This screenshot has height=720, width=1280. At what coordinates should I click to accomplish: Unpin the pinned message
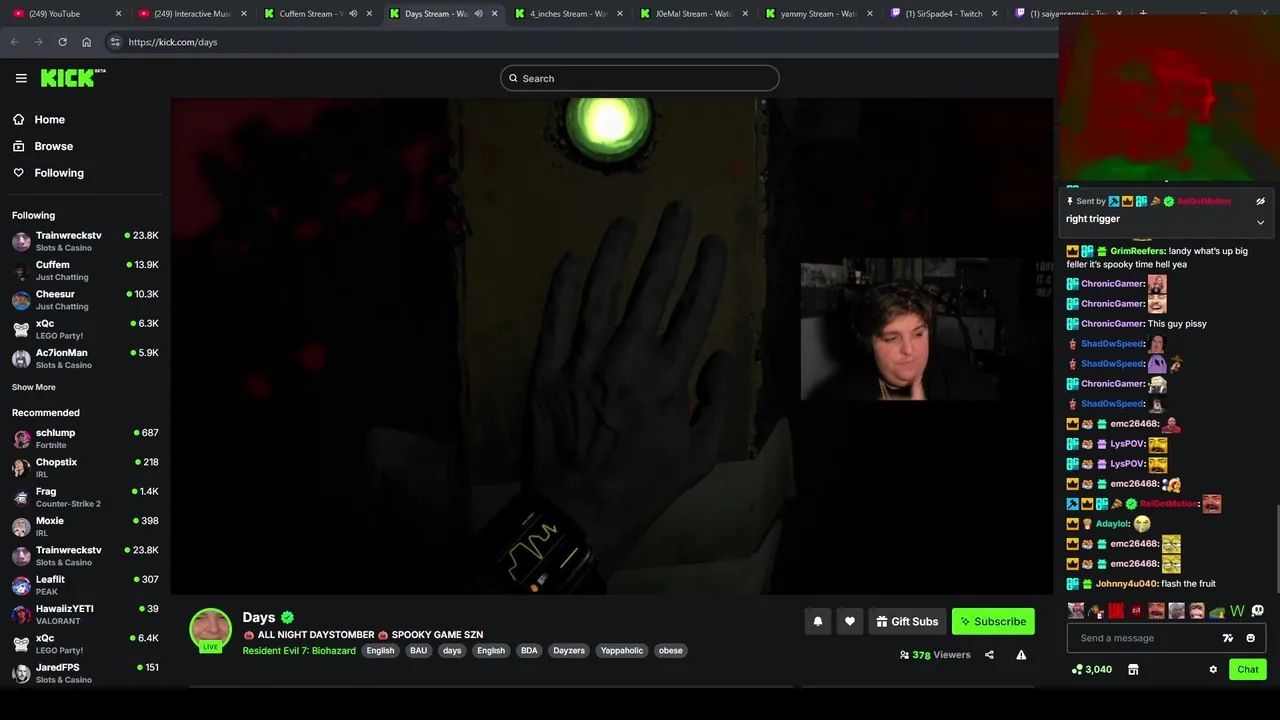1260,201
